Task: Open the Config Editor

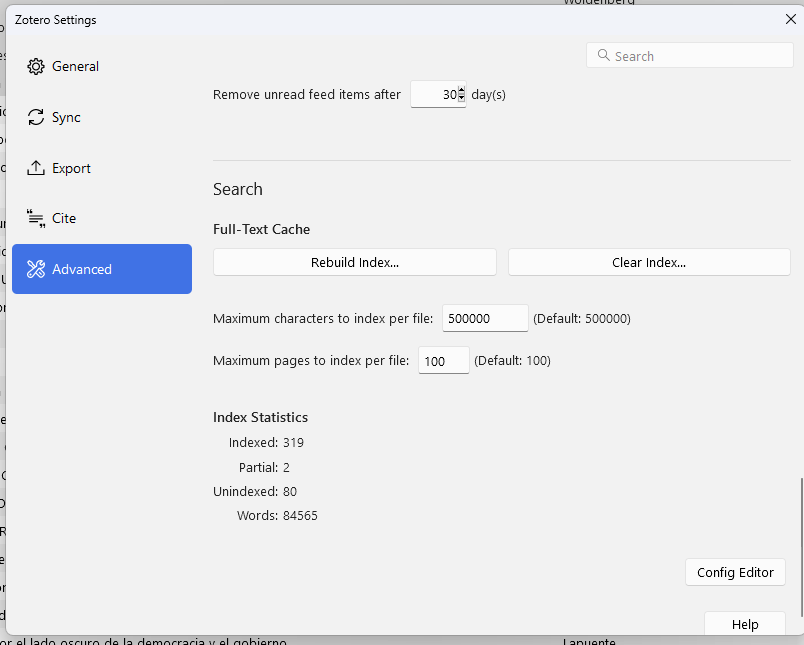Action: (735, 572)
